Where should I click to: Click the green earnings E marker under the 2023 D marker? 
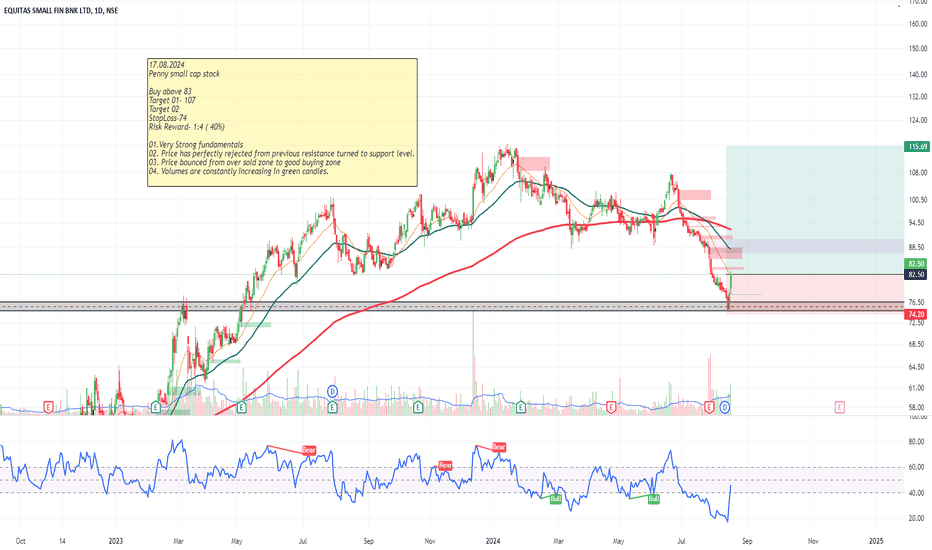332,407
